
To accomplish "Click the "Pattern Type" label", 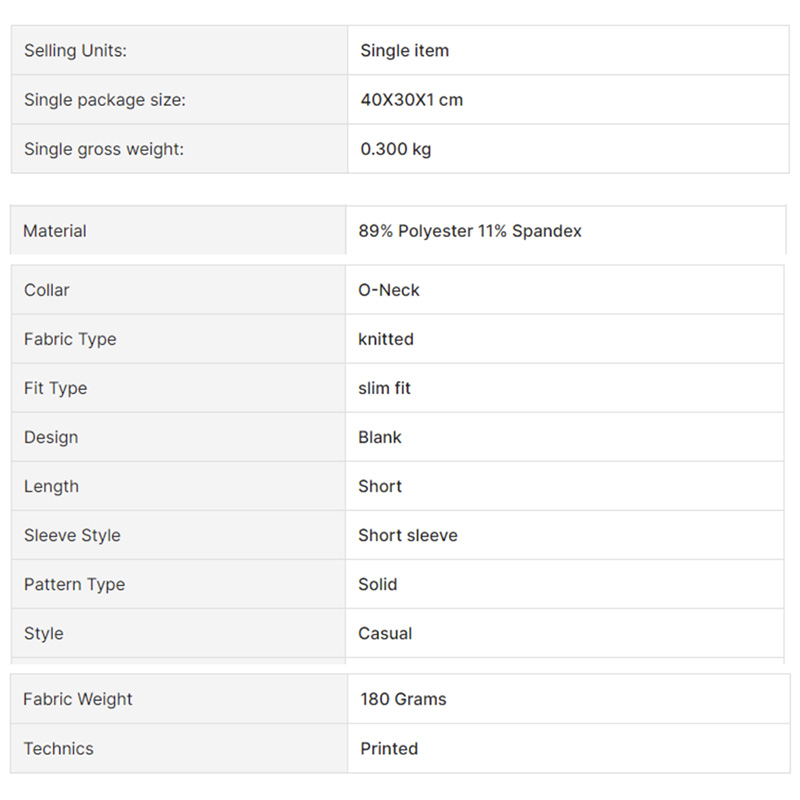I will [74, 584].
